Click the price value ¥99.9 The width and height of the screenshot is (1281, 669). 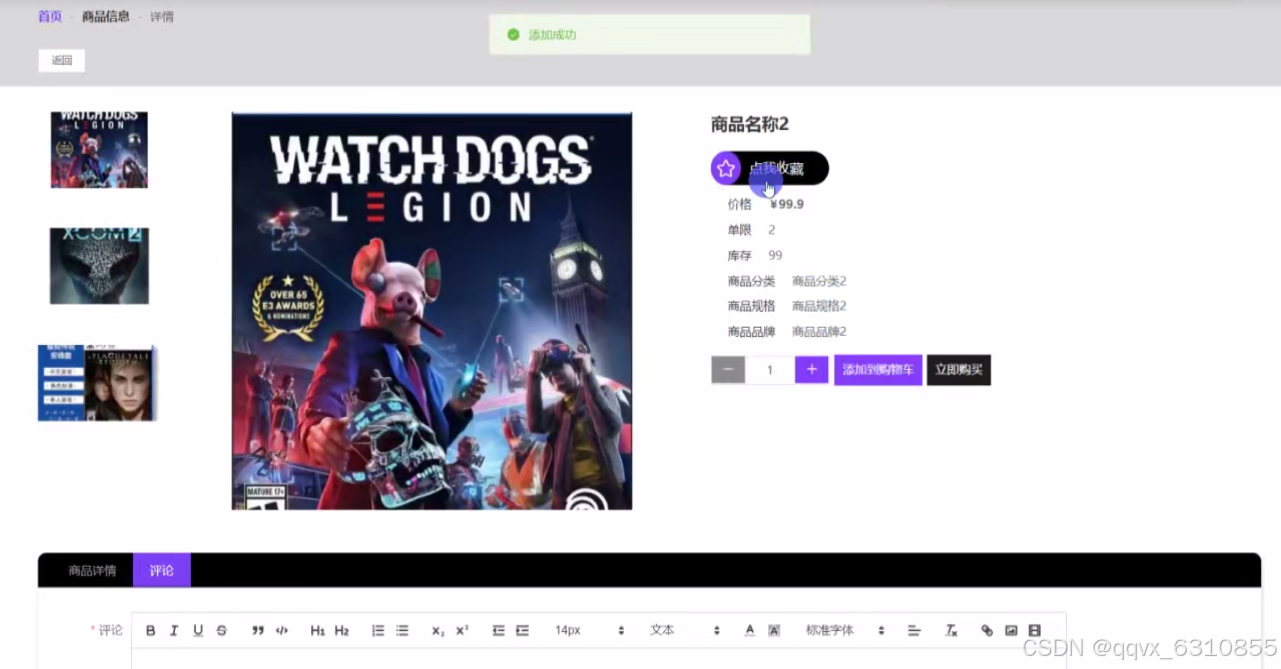(x=787, y=204)
